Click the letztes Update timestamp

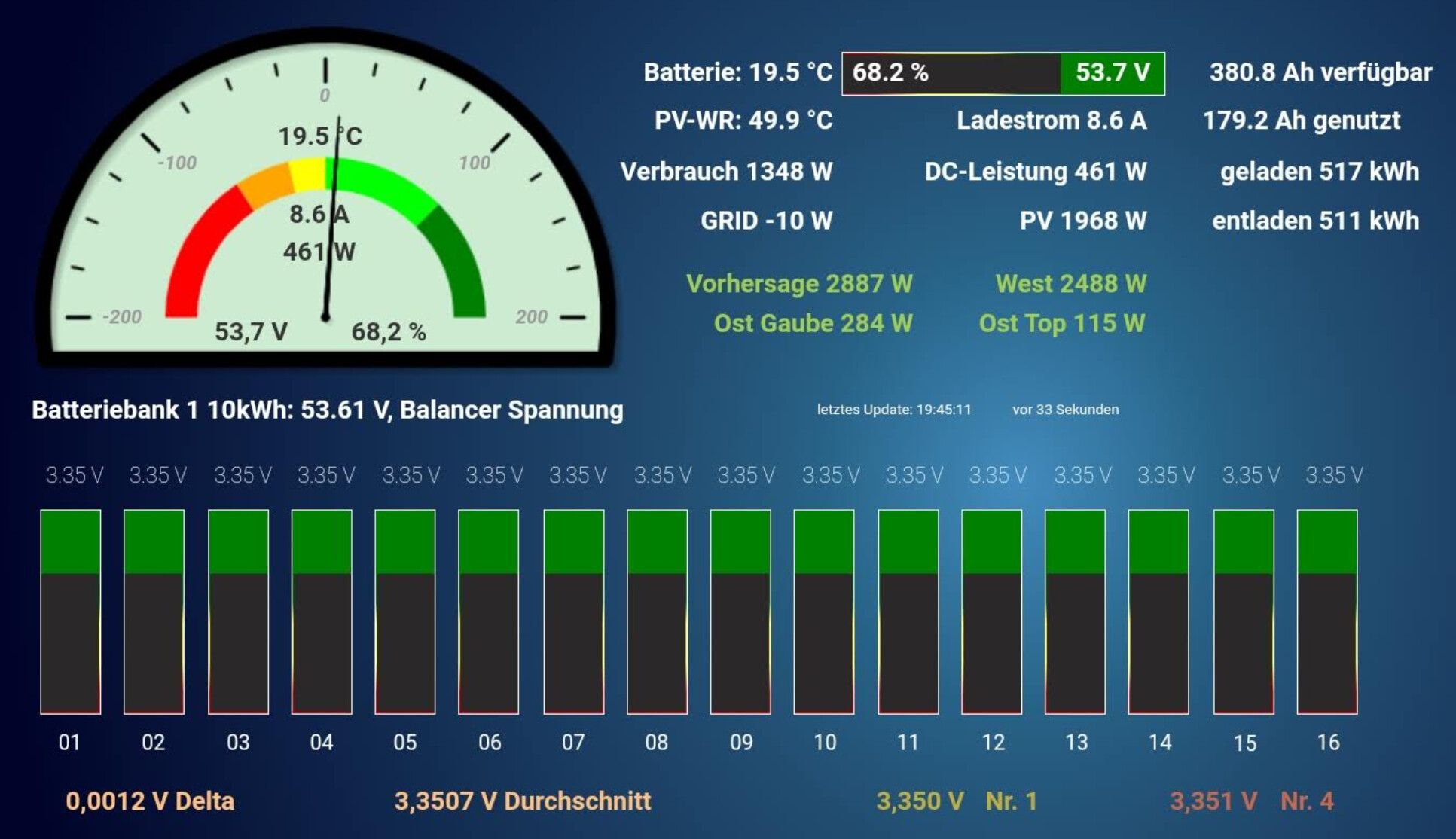click(x=894, y=410)
